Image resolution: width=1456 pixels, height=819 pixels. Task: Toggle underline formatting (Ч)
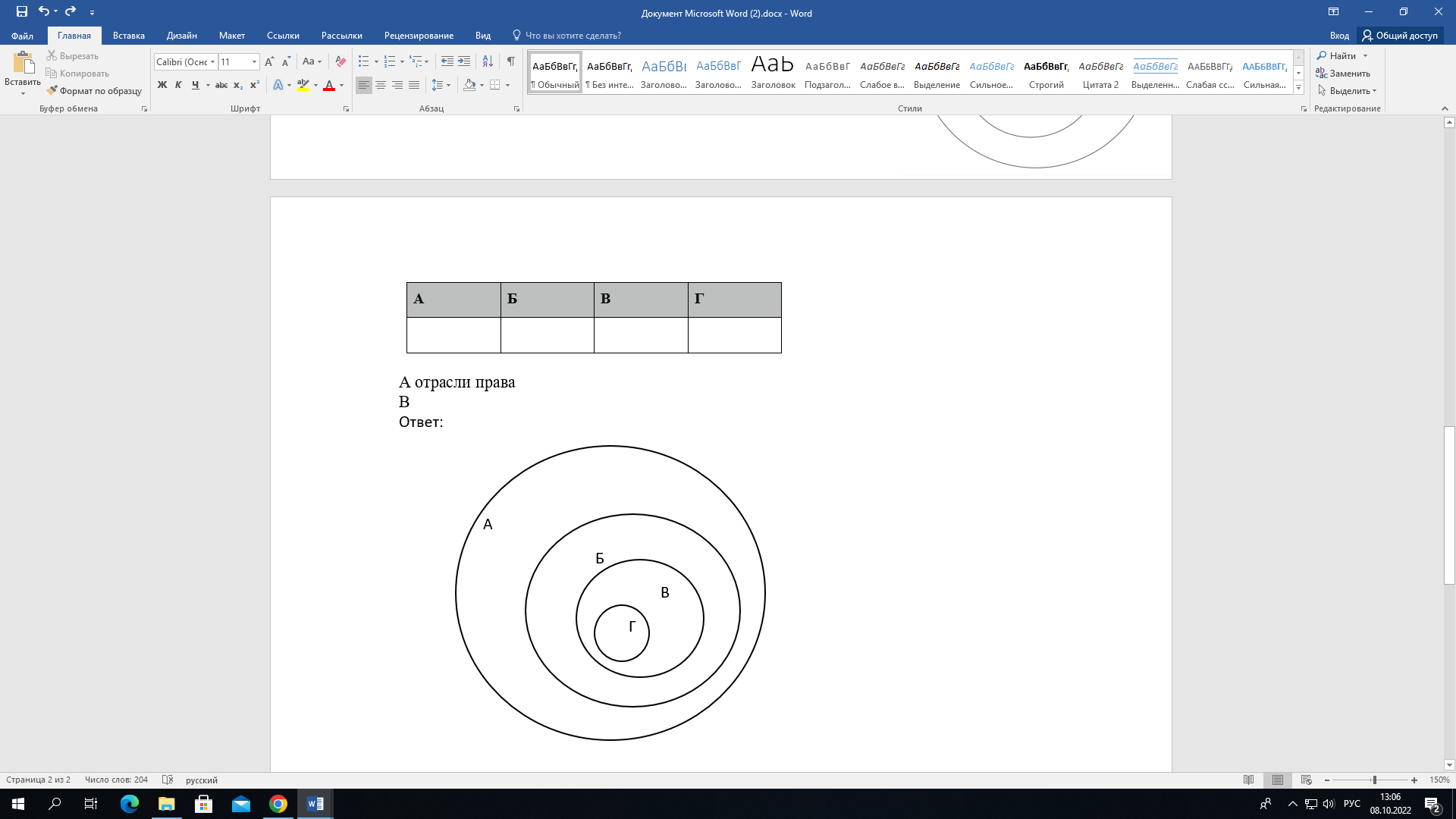pos(195,85)
